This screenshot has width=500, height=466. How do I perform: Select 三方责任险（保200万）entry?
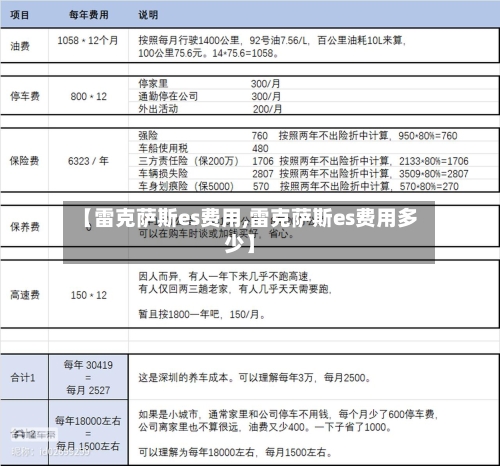click(189, 161)
